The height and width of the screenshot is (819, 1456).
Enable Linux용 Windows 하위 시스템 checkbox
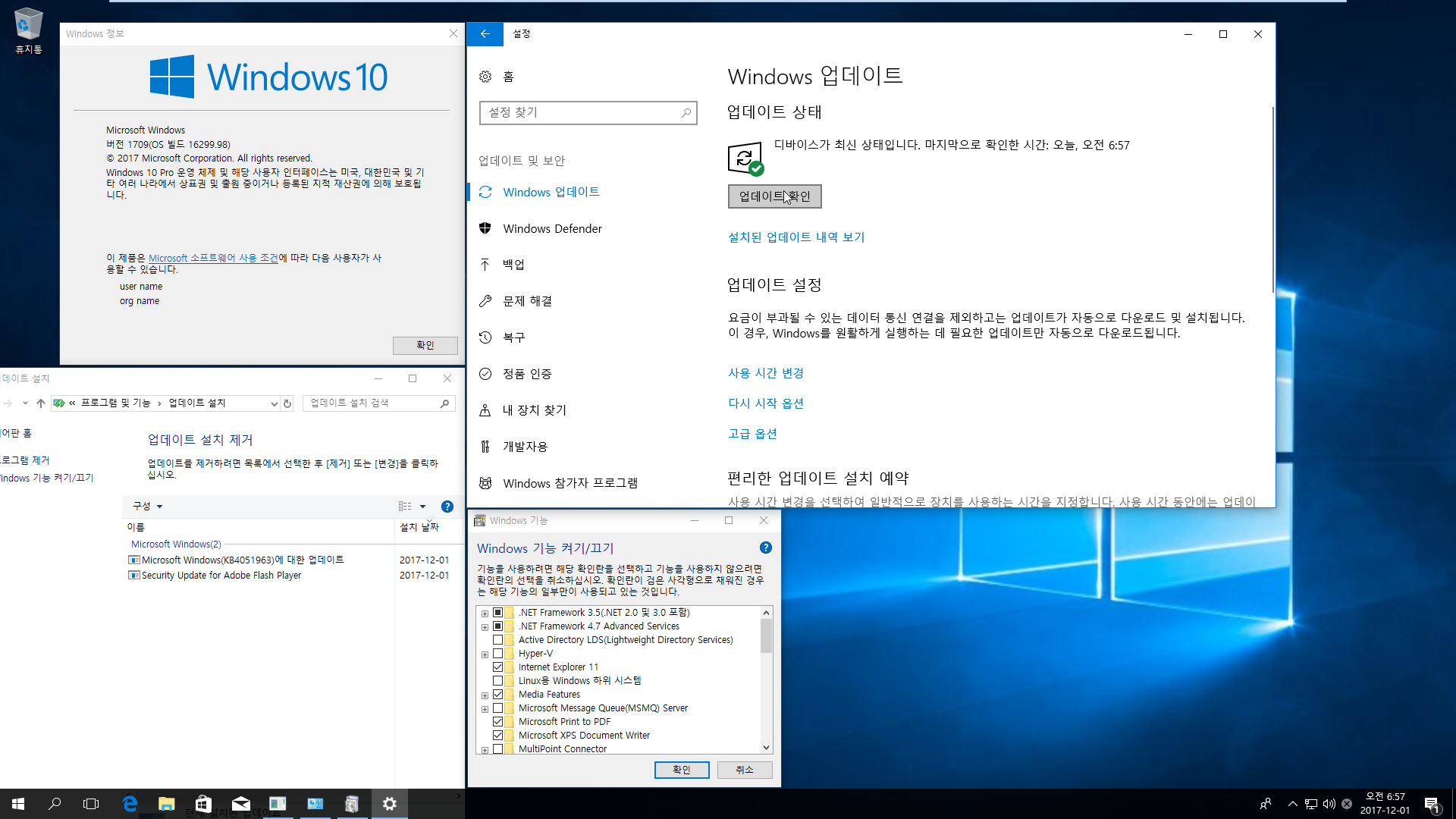[x=498, y=681]
